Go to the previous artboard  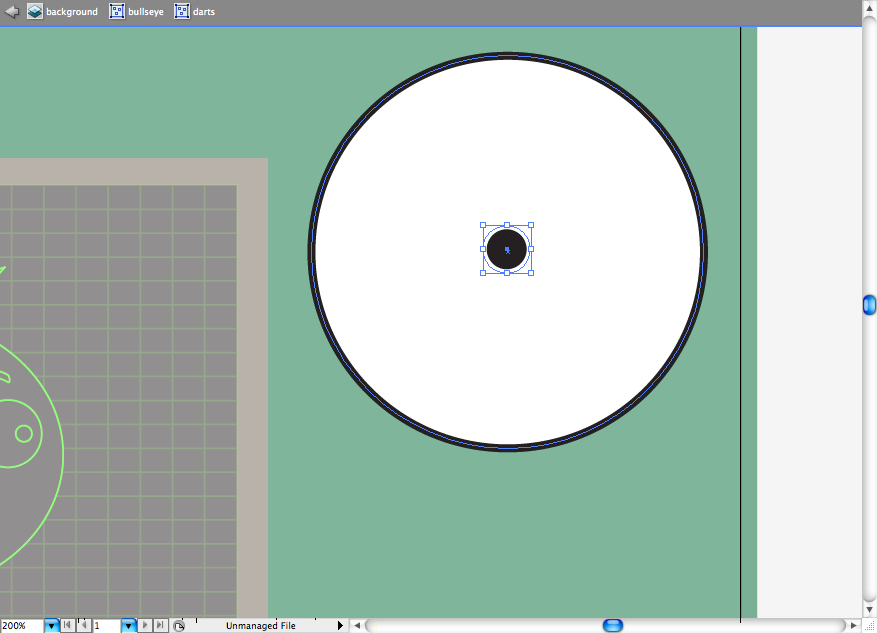coord(83,625)
